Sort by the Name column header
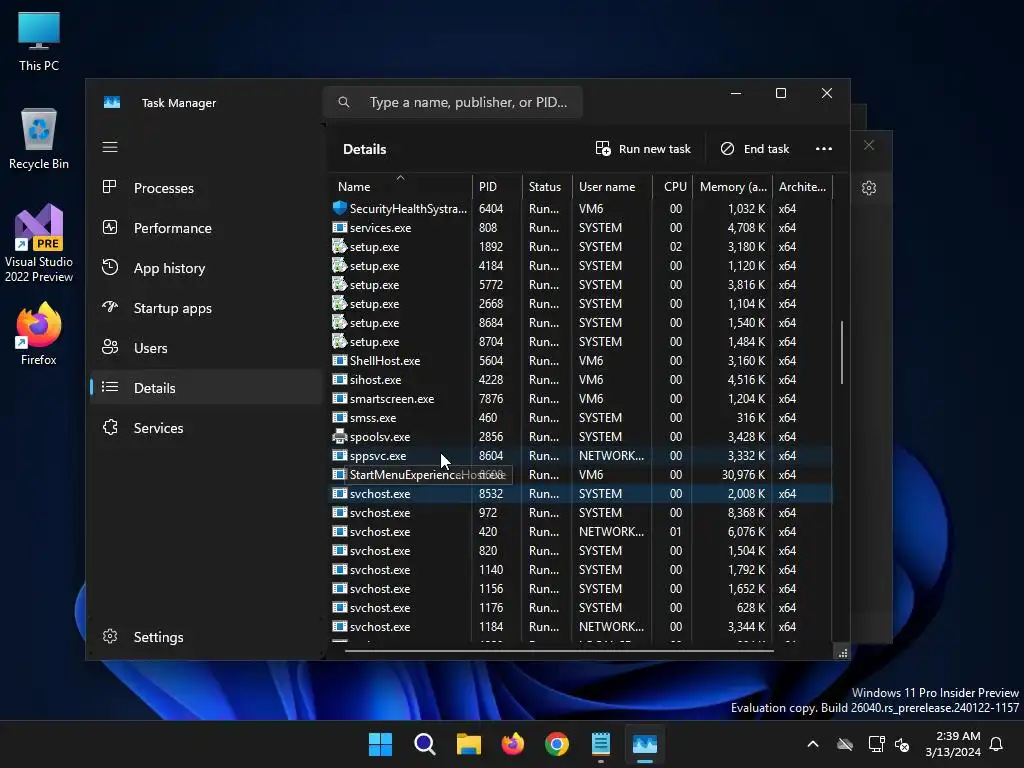The width and height of the screenshot is (1024, 768). coord(399,187)
